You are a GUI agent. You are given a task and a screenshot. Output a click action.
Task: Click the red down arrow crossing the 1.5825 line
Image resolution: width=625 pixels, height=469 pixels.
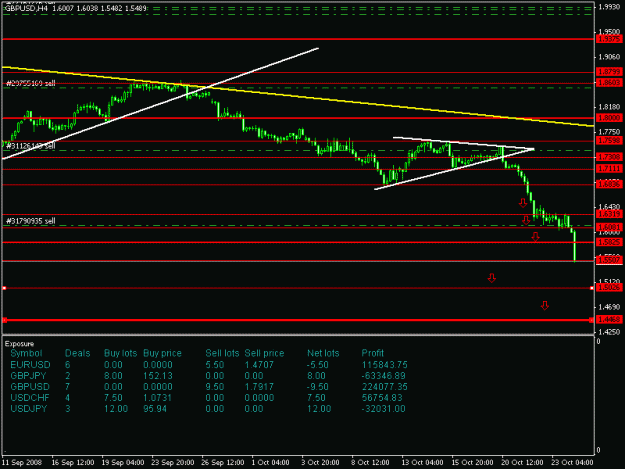pyautogui.click(x=535, y=237)
